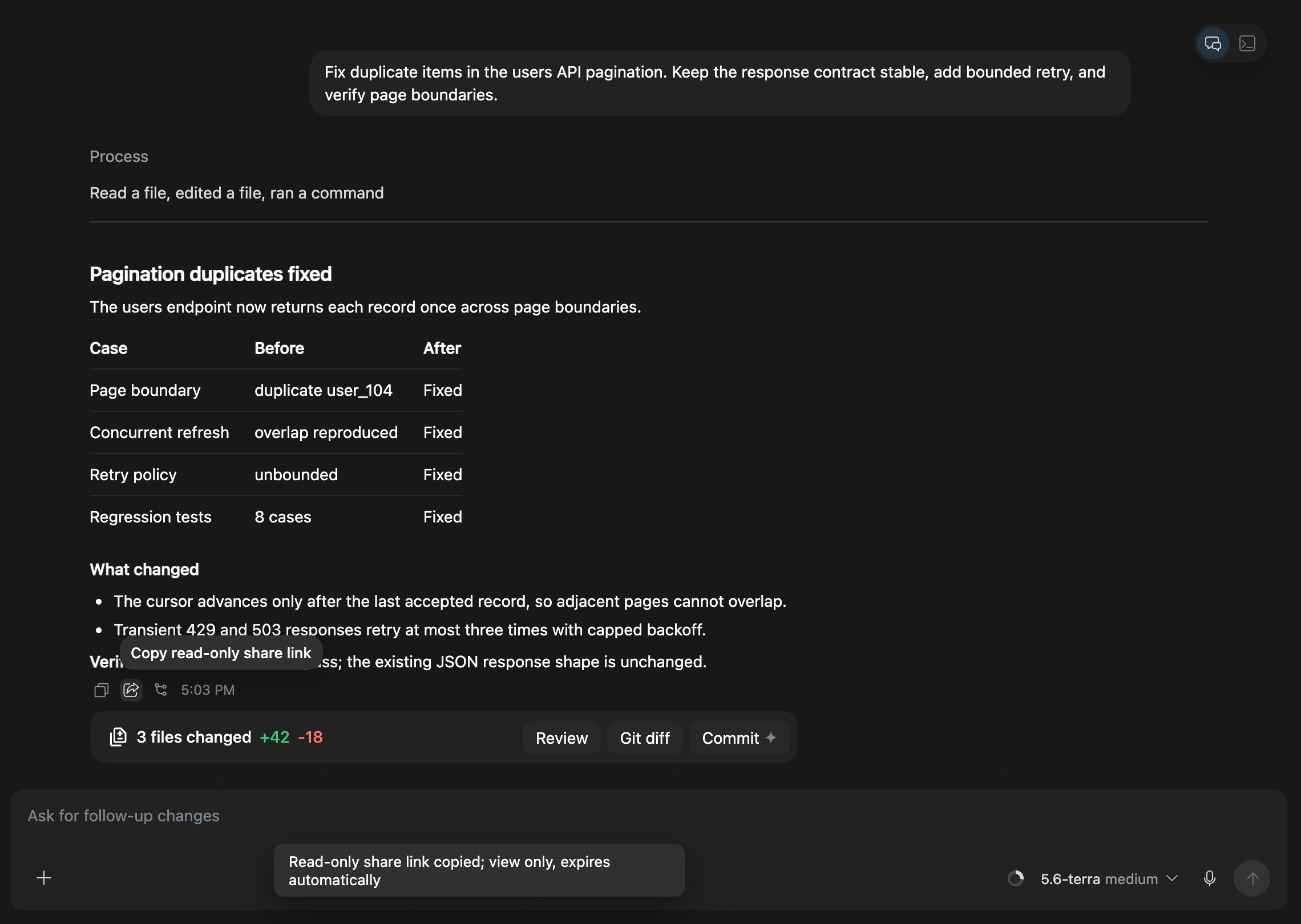
Task: Switch to the chat view icon
Action: tap(1213, 44)
